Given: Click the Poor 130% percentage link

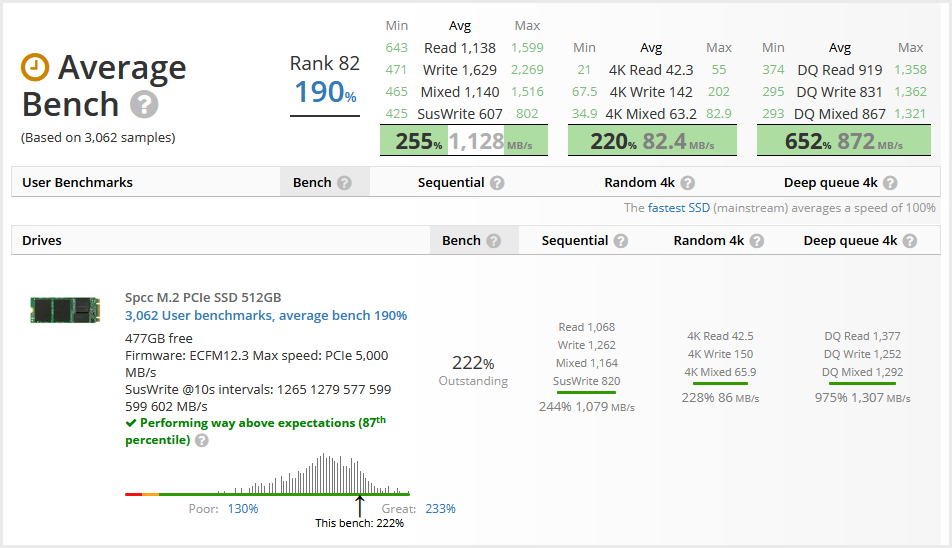Looking at the screenshot, I should pyautogui.click(x=242, y=509).
